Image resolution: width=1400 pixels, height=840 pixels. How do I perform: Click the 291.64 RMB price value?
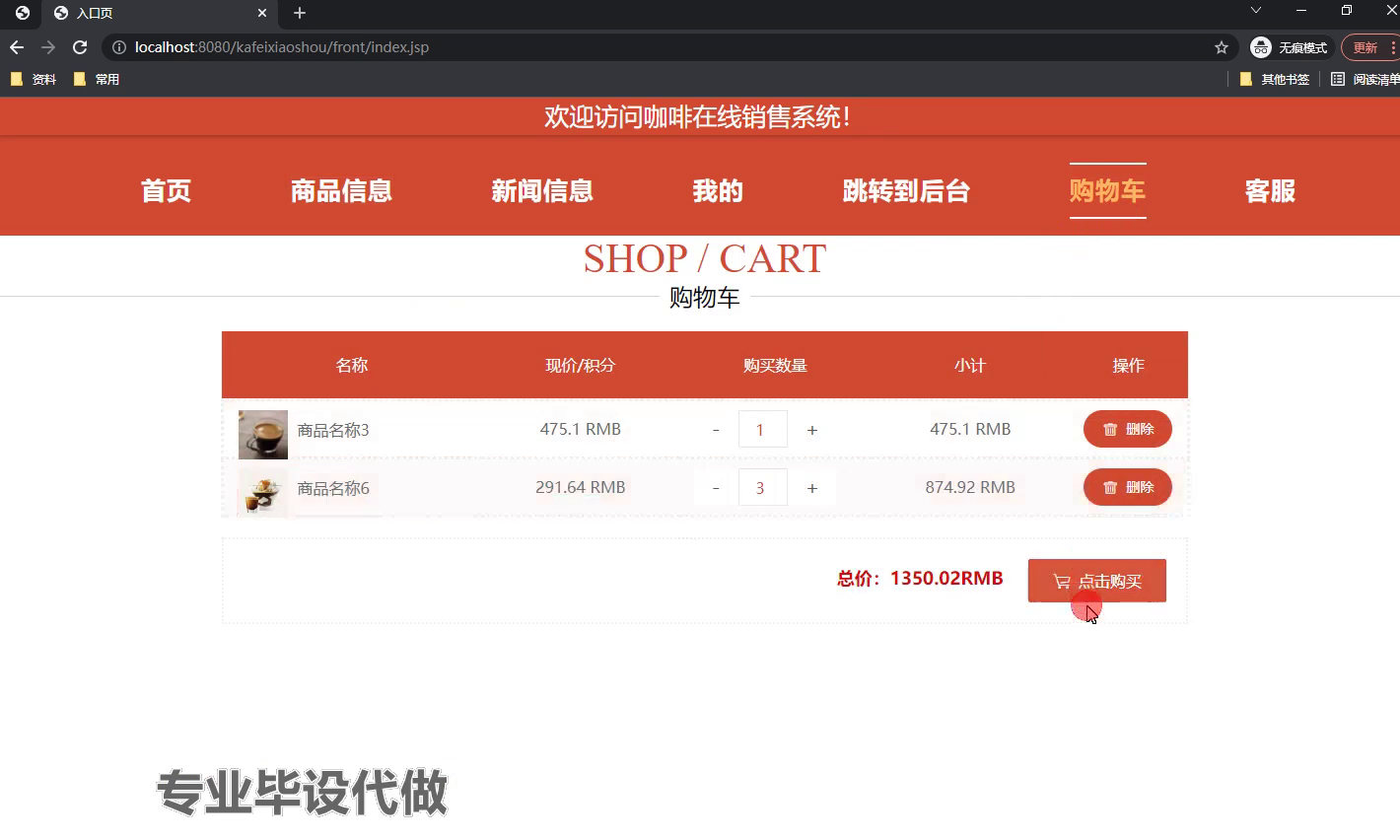point(581,487)
